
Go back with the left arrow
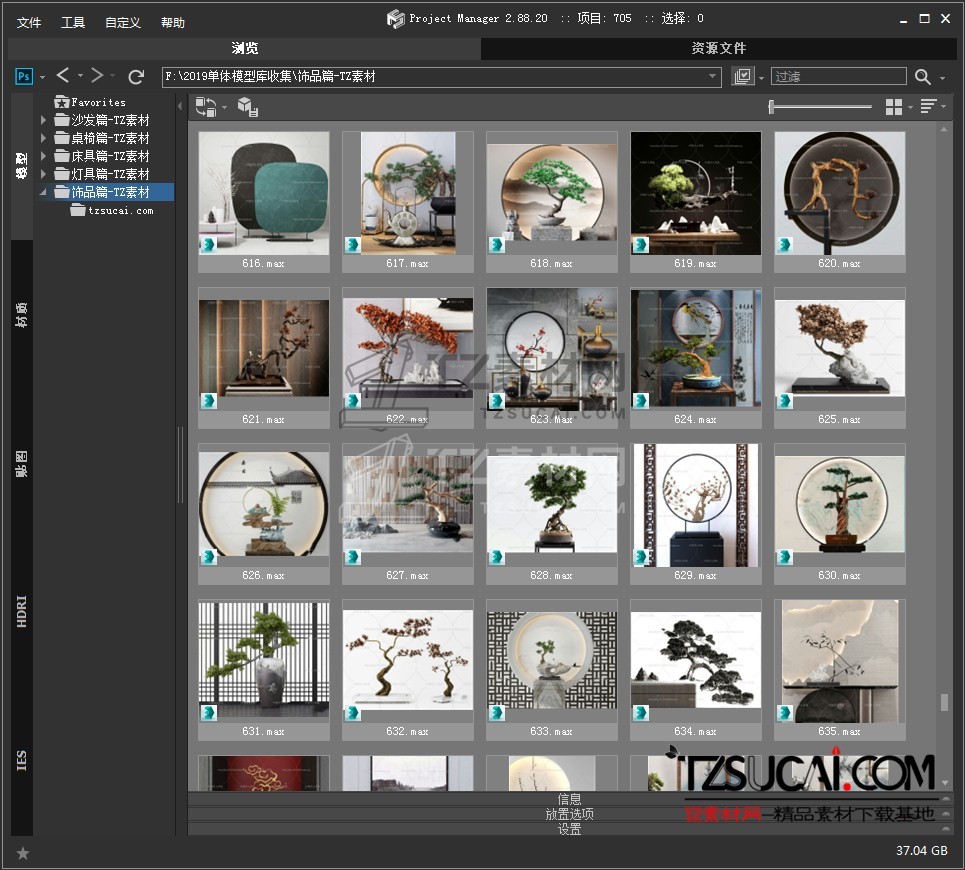tap(63, 76)
